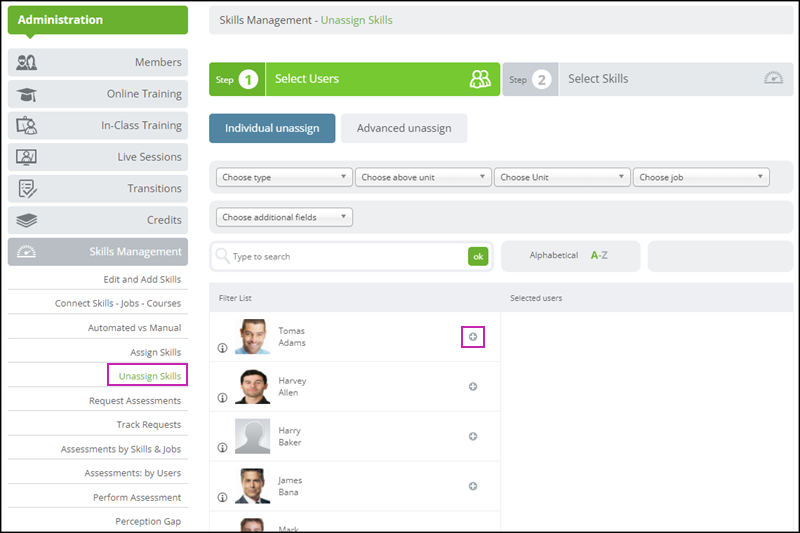Screen dimensions: 800x533
Task: Click the users icon in Step 1 bar
Action: point(480,79)
